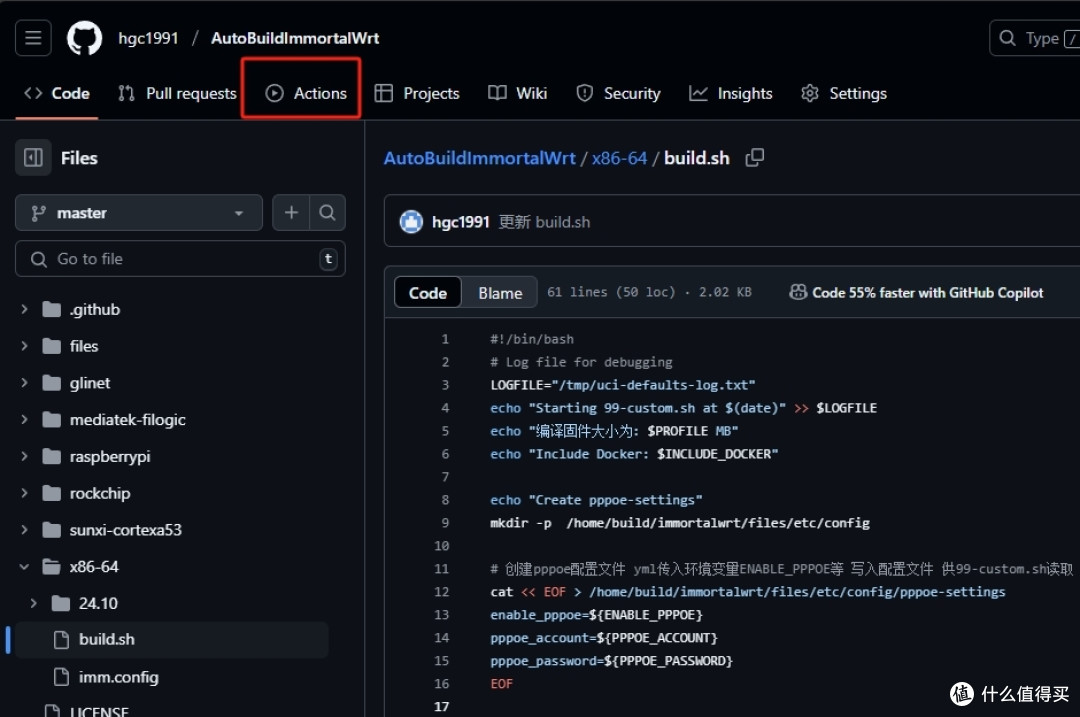This screenshot has width=1080, height=717.
Task: Switch to the Blame view
Action: (x=500, y=293)
